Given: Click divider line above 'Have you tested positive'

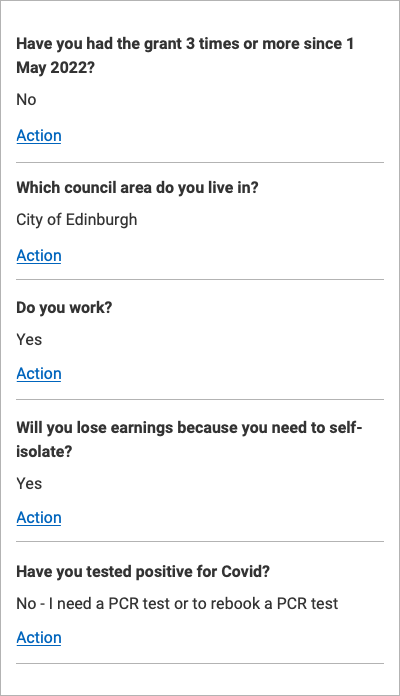Looking at the screenshot, I should pos(200,542).
